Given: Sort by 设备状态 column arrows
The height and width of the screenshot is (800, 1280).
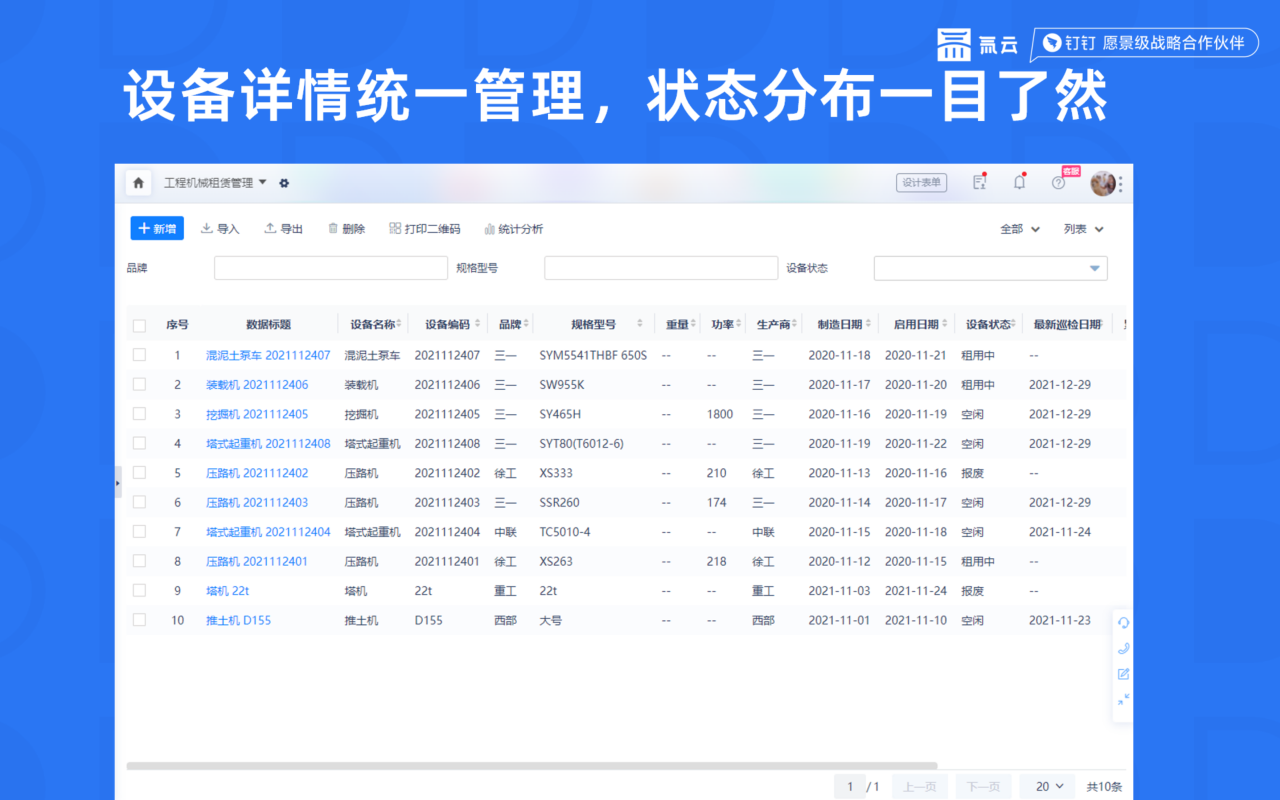Looking at the screenshot, I should click(x=1015, y=324).
